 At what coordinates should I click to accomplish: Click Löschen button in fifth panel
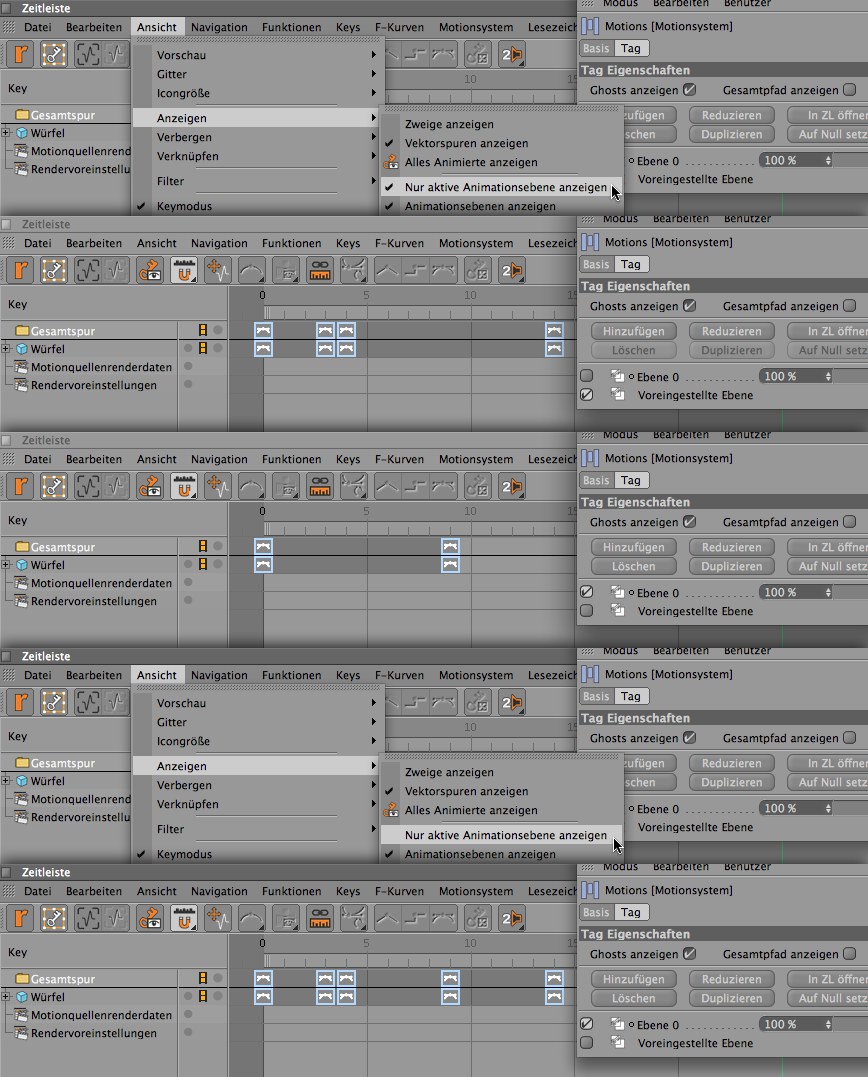click(x=633, y=998)
